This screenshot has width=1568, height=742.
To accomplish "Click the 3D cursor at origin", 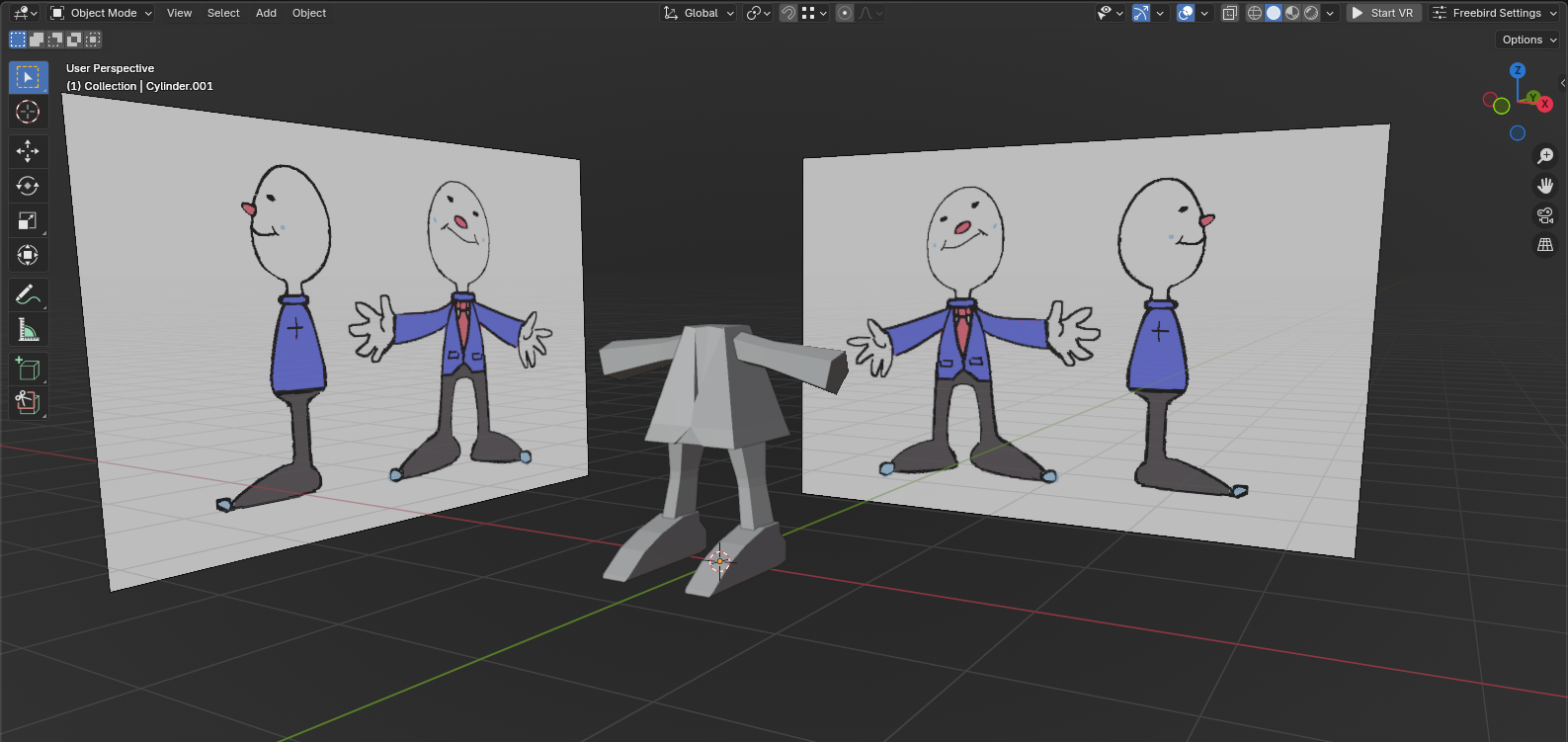I will [720, 562].
